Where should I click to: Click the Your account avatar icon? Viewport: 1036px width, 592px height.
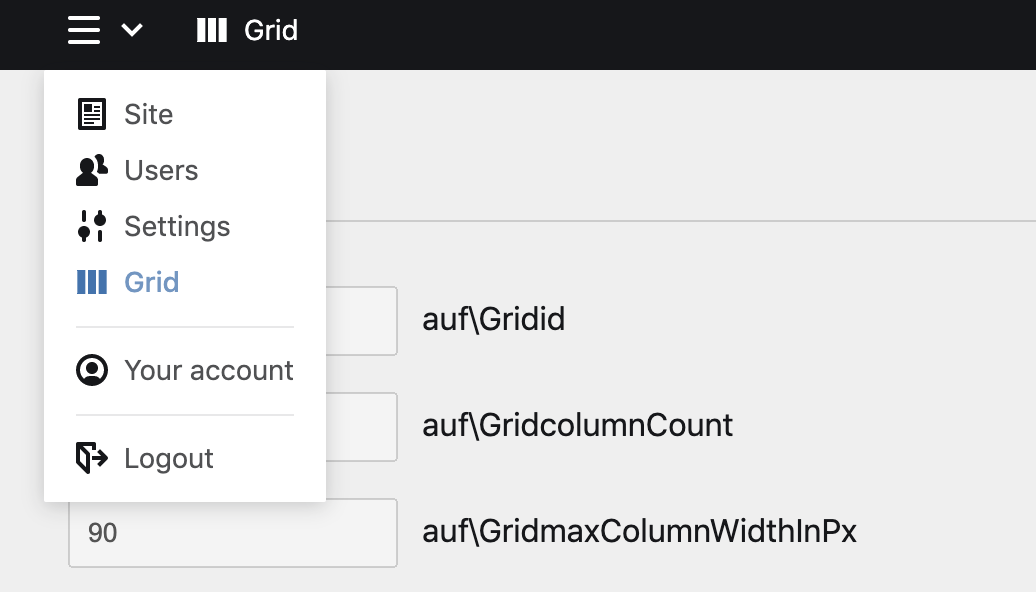[92, 370]
